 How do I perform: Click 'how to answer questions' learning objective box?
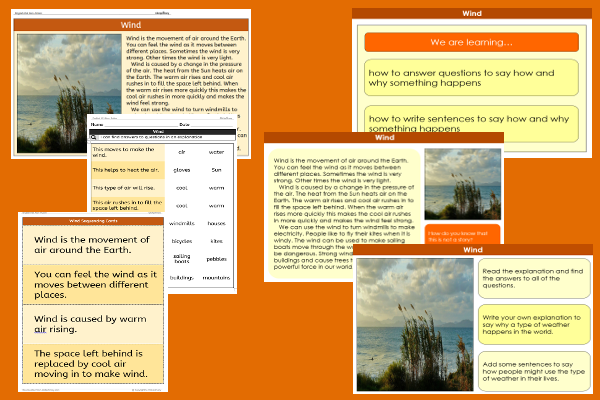click(471, 78)
